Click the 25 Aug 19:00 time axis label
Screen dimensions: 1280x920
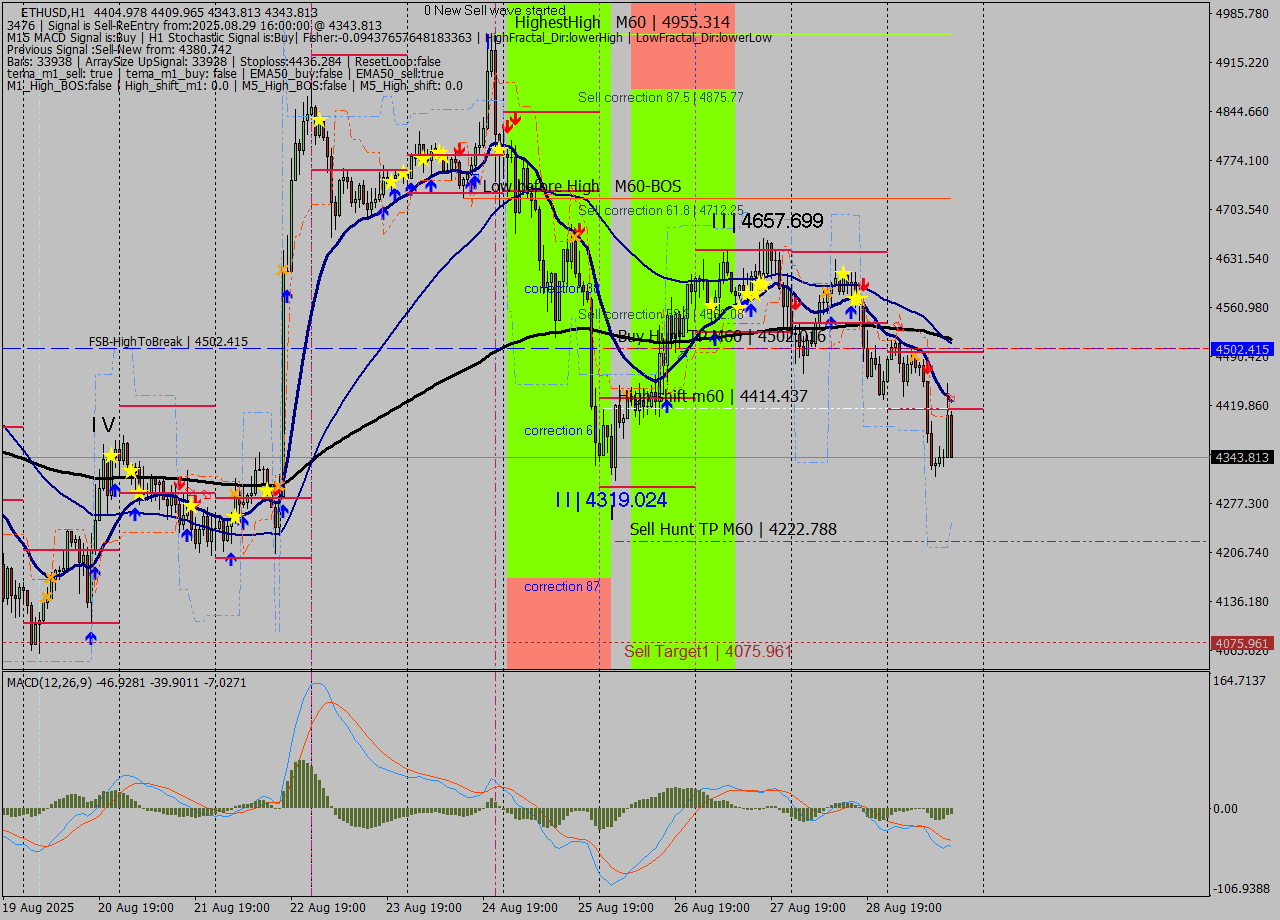[x=617, y=908]
